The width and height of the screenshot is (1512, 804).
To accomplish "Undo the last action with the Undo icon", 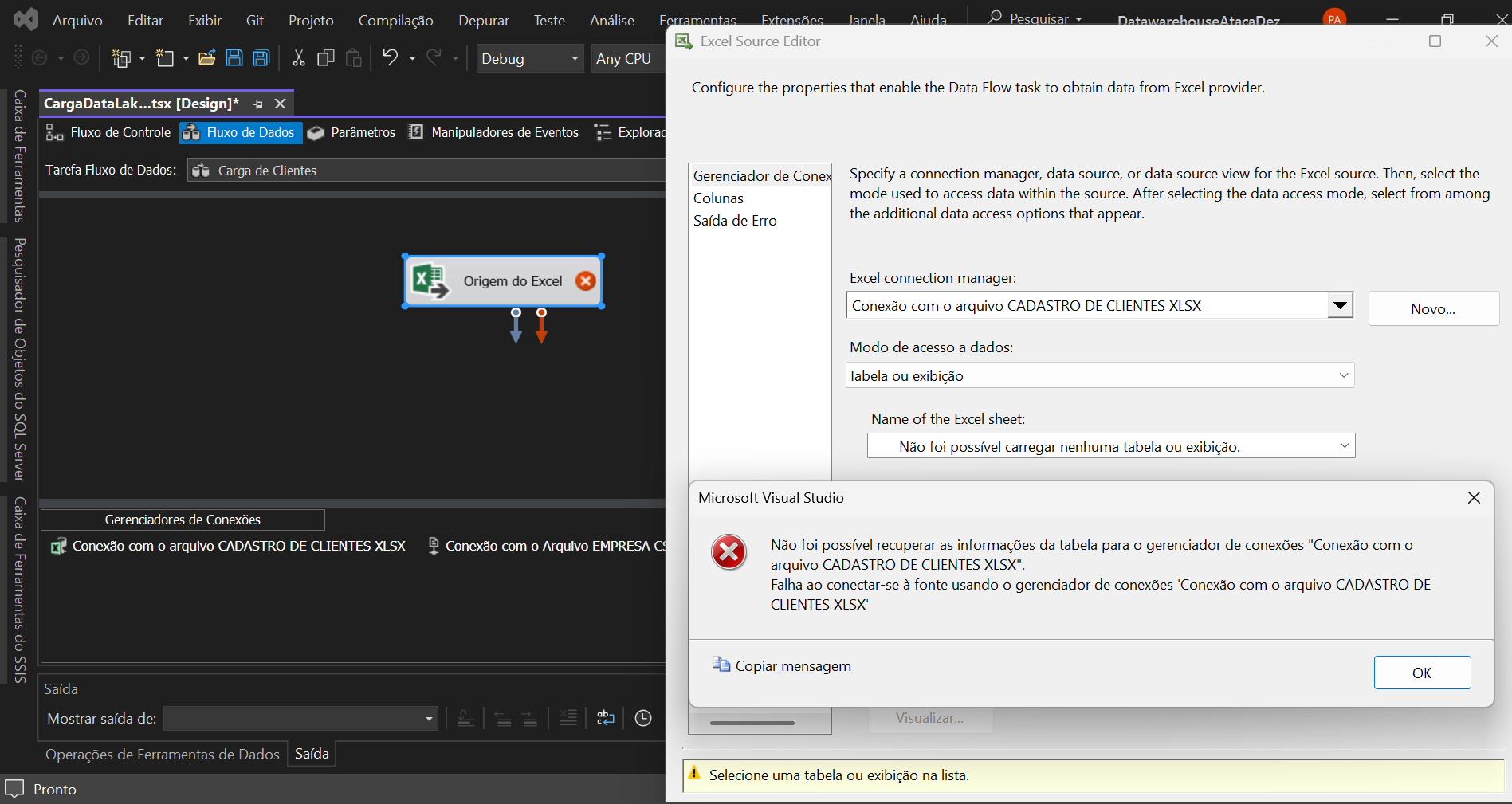I will pos(390,57).
